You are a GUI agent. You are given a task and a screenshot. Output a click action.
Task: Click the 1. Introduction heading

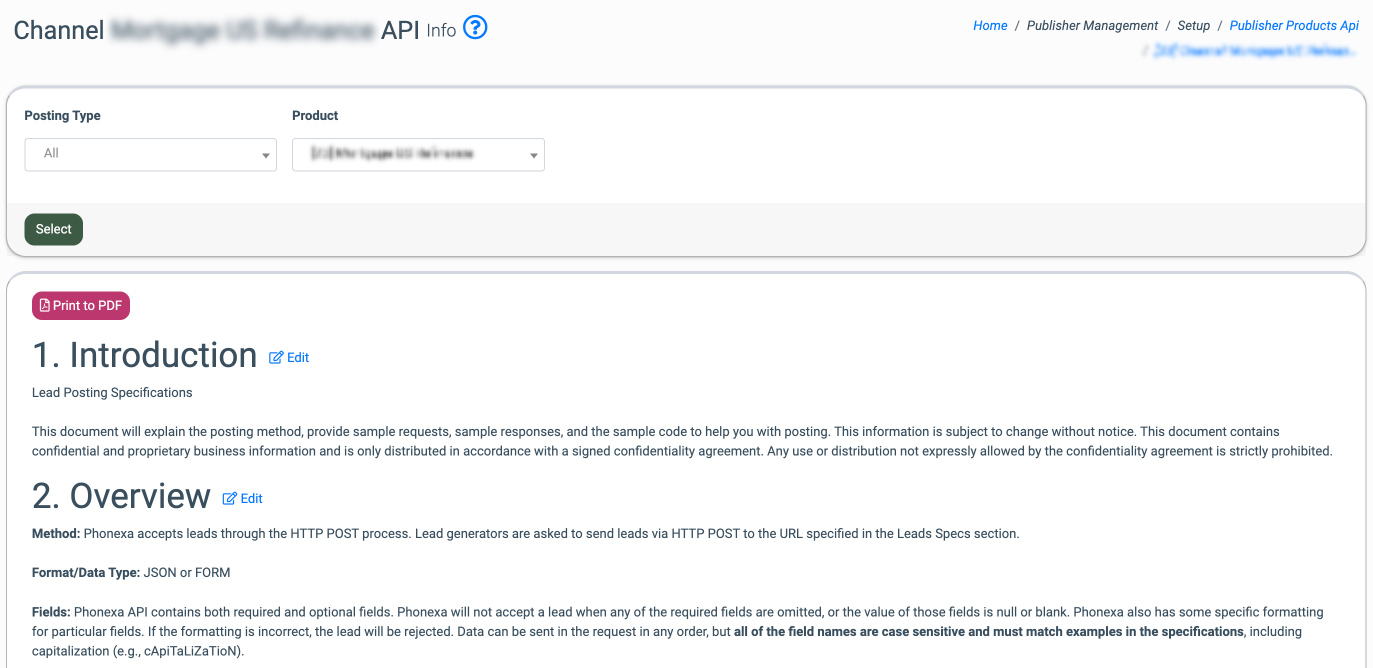coord(145,356)
